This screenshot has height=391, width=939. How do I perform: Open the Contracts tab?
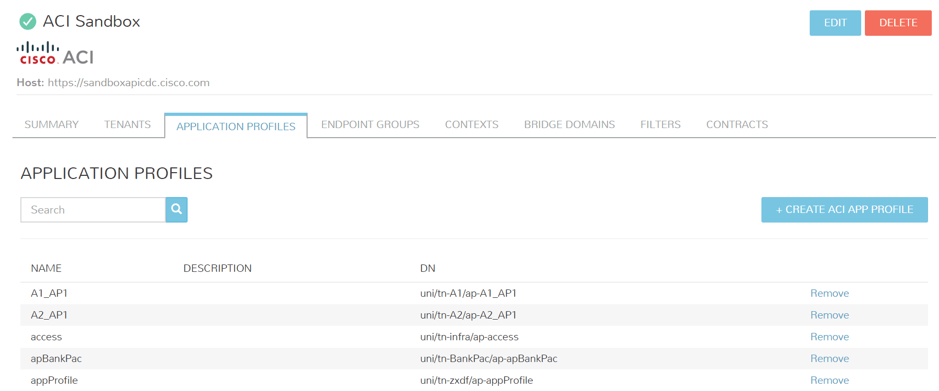(x=737, y=125)
